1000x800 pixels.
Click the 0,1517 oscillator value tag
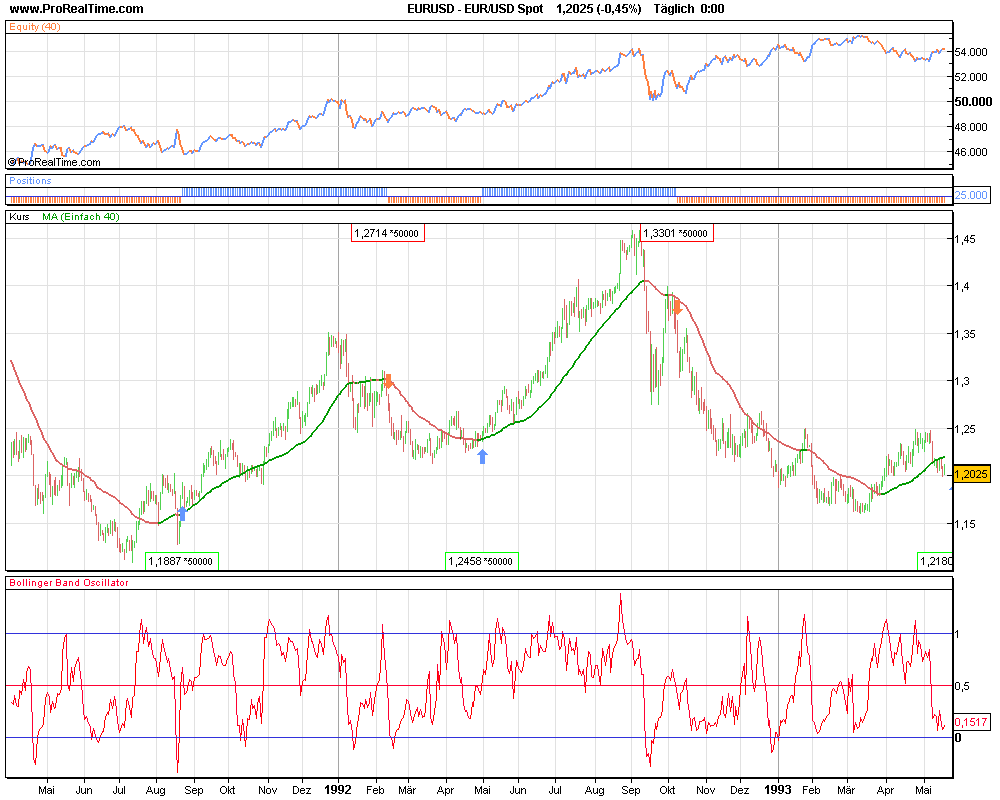[x=971, y=722]
